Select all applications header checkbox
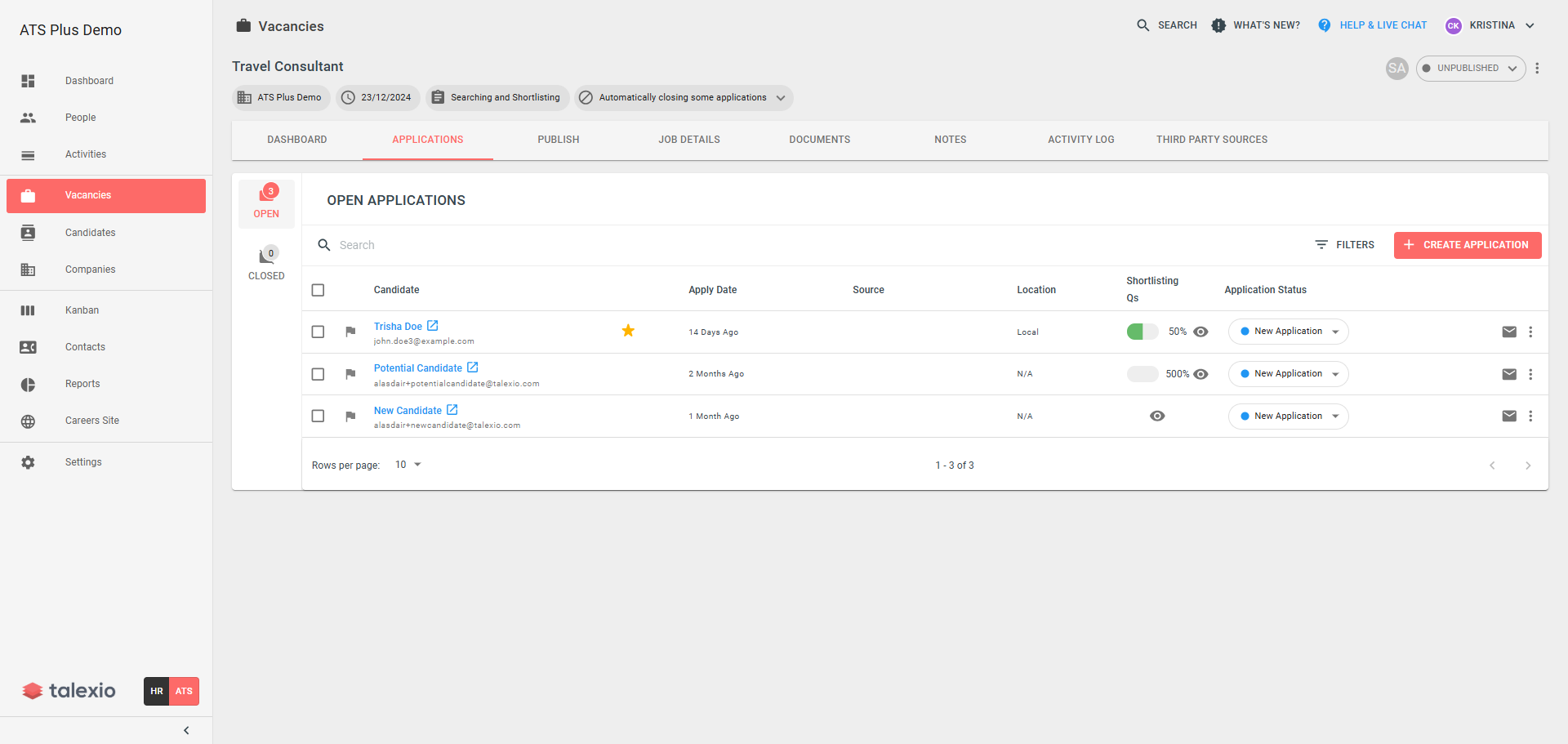This screenshot has height=744, width=1568. point(318,290)
